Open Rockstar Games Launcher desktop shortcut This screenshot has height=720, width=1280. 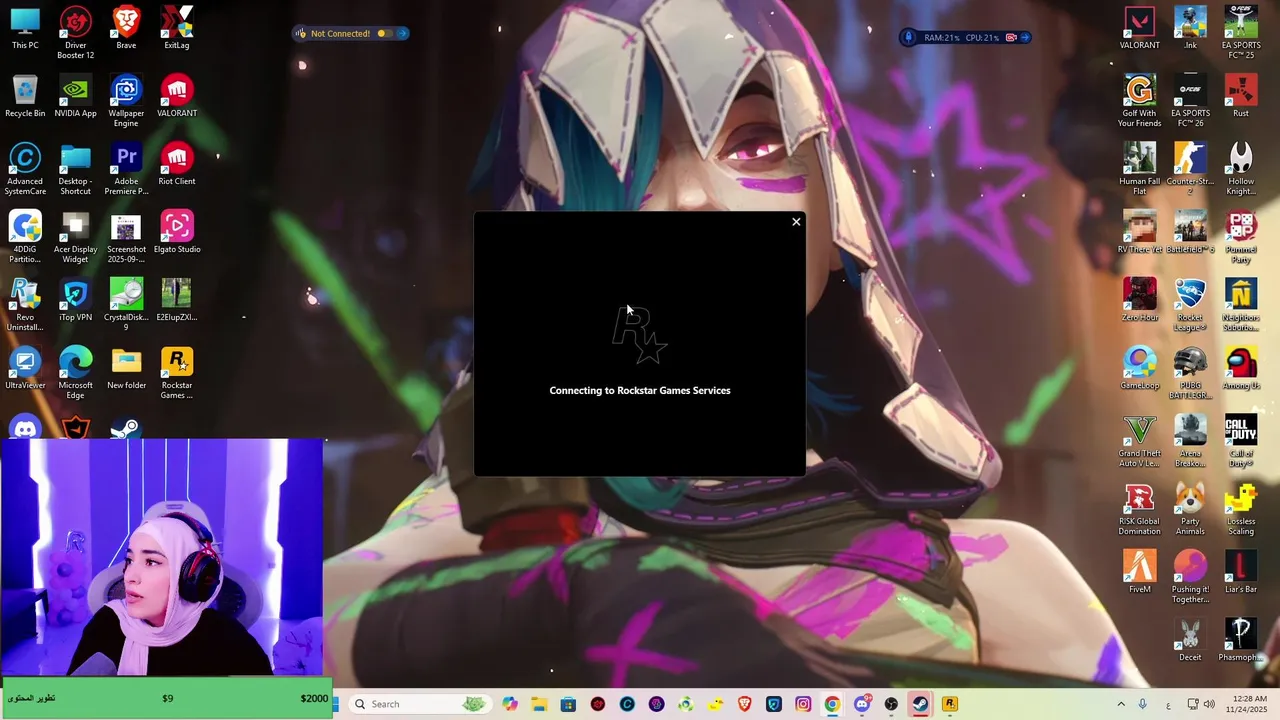(177, 373)
